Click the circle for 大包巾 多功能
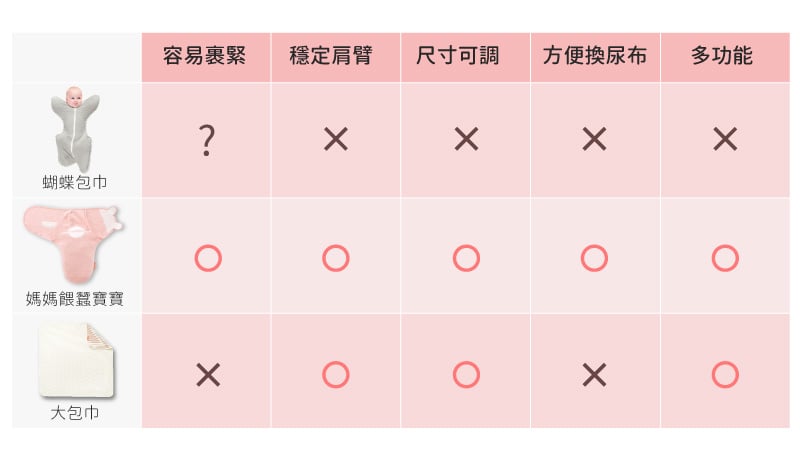800x460 pixels. (x=725, y=375)
